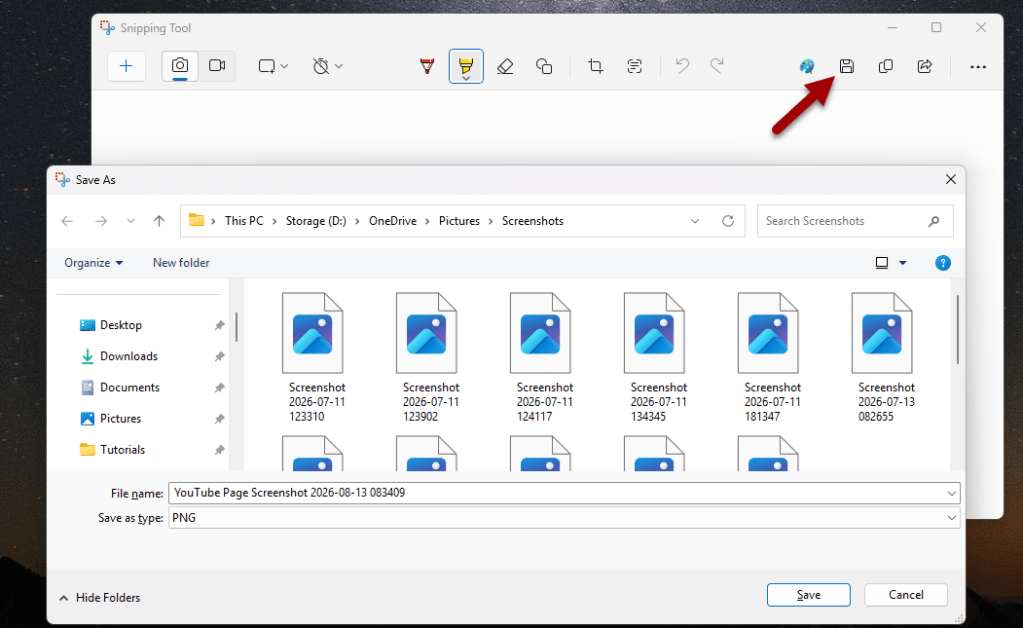The image size is (1023, 628).
Task: Click Screenshots in the breadcrumb path
Action: click(532, 221)
